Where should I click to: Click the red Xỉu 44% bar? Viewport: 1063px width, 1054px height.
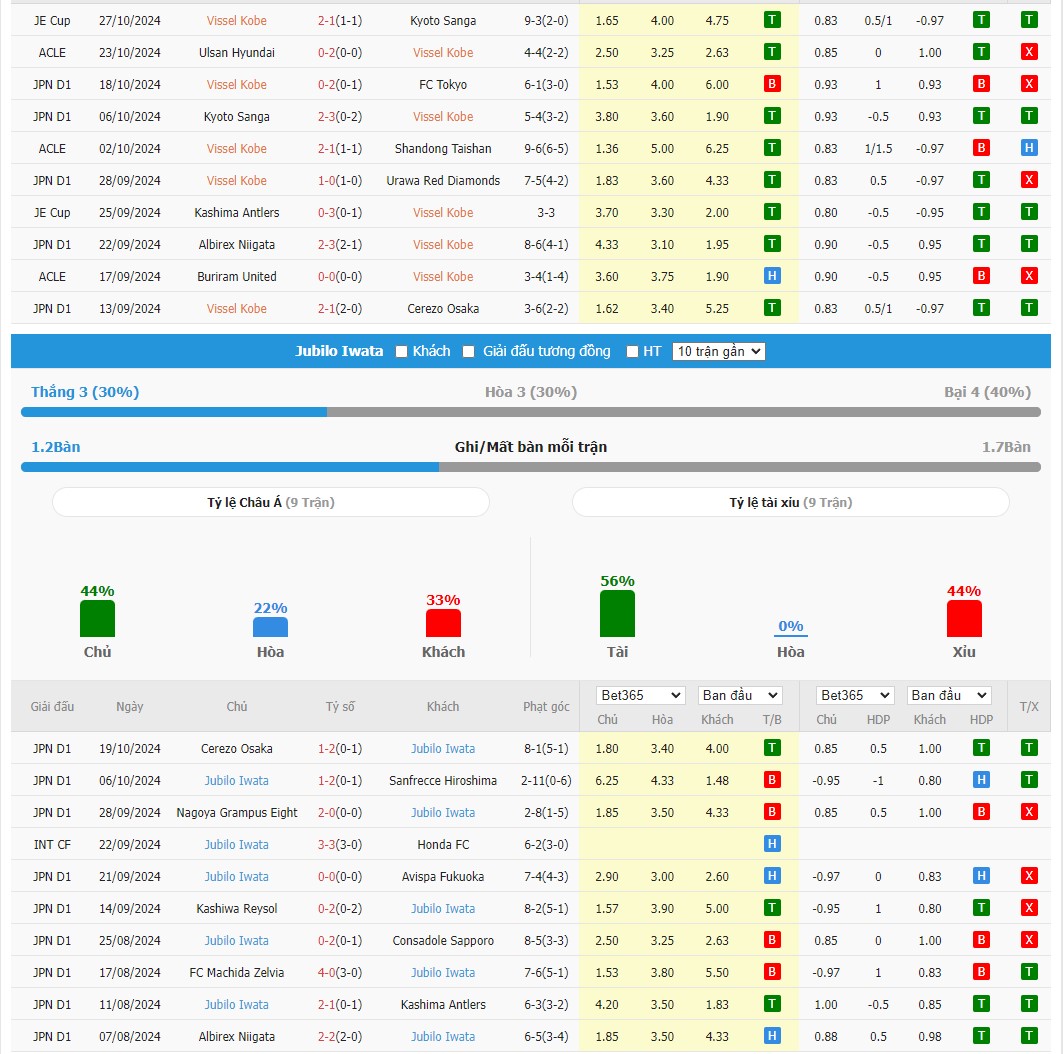tap(964, 619)
